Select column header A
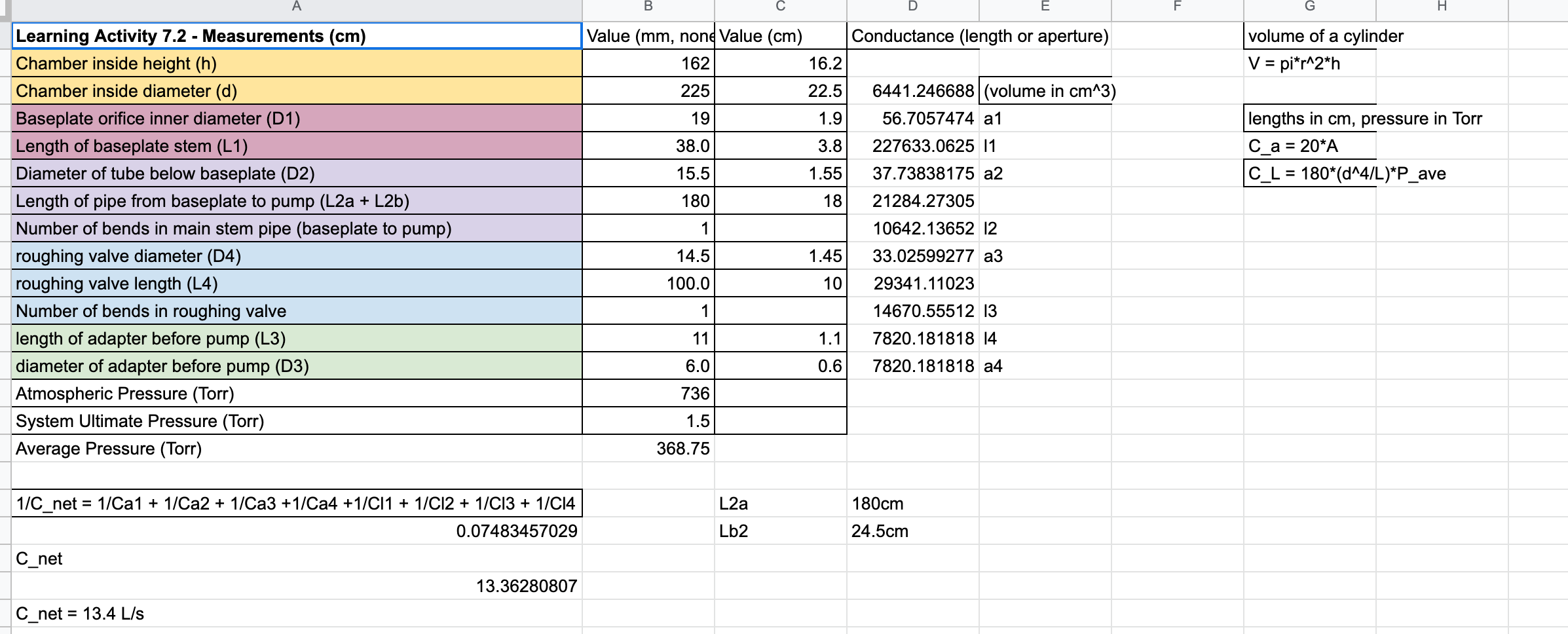1568x634 pixels. coord(296,7)
